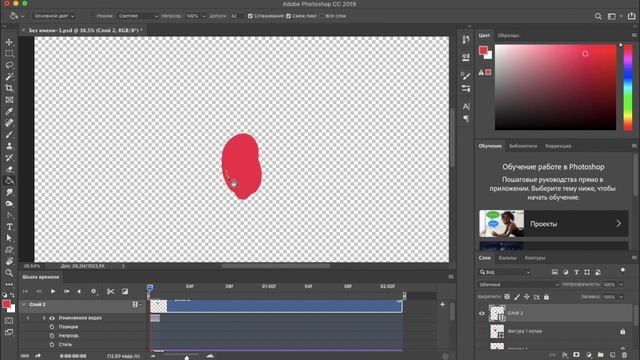Open the layer blend mode dropdown
Image resolution: width=640 pixels, height=360 pixels.
tap(518, 284)
